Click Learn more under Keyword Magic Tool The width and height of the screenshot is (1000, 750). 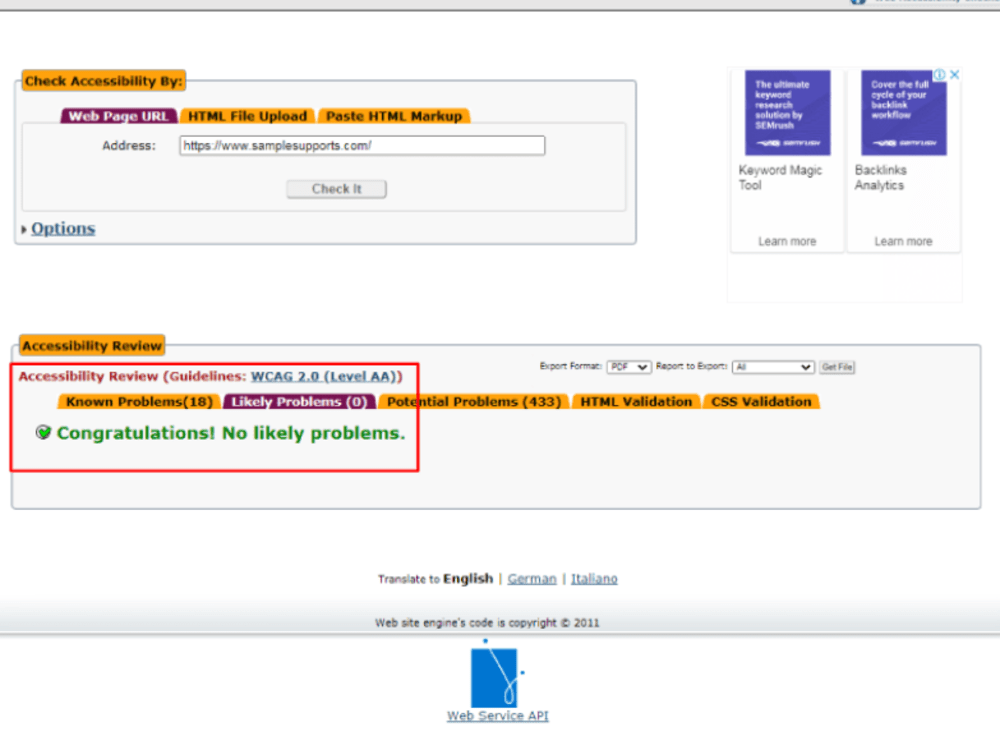pos(787,241)
